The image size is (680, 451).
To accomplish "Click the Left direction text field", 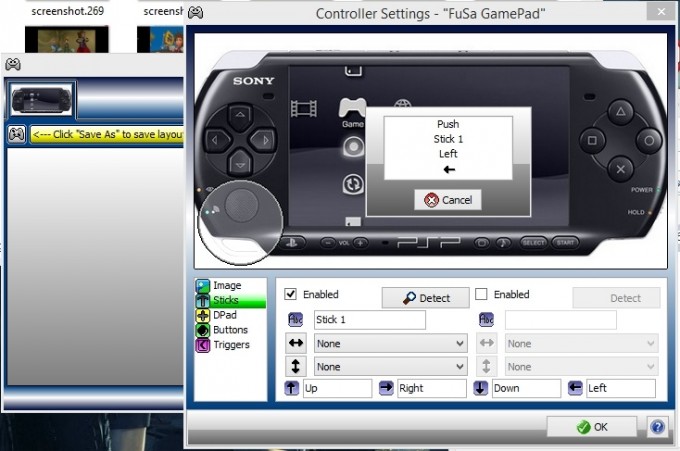I will click(621, 389).
